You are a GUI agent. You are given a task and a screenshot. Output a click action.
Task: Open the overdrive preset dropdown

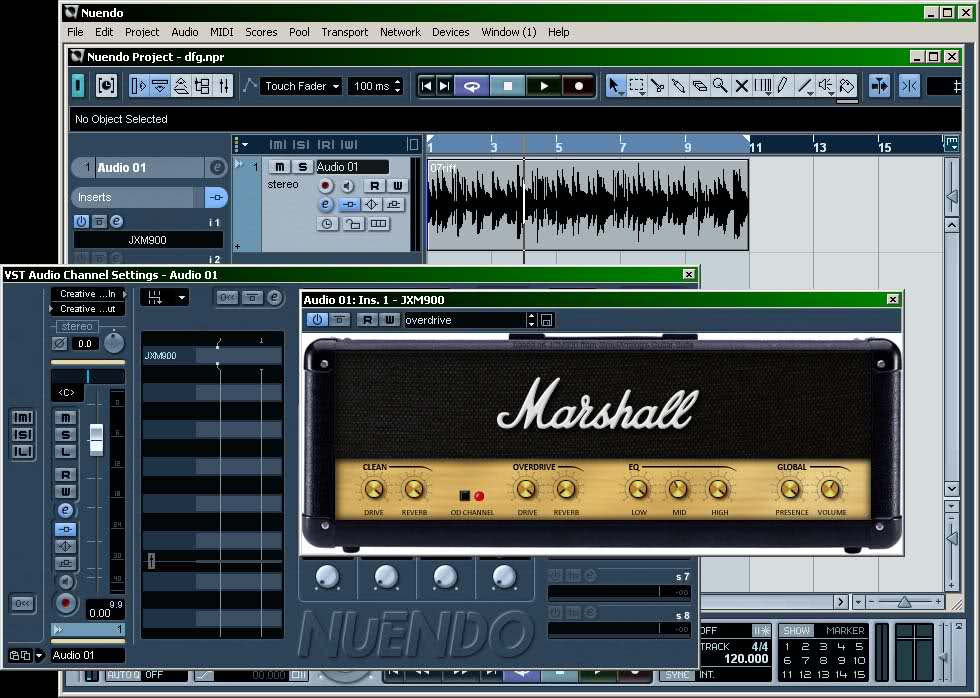(531, 320)
